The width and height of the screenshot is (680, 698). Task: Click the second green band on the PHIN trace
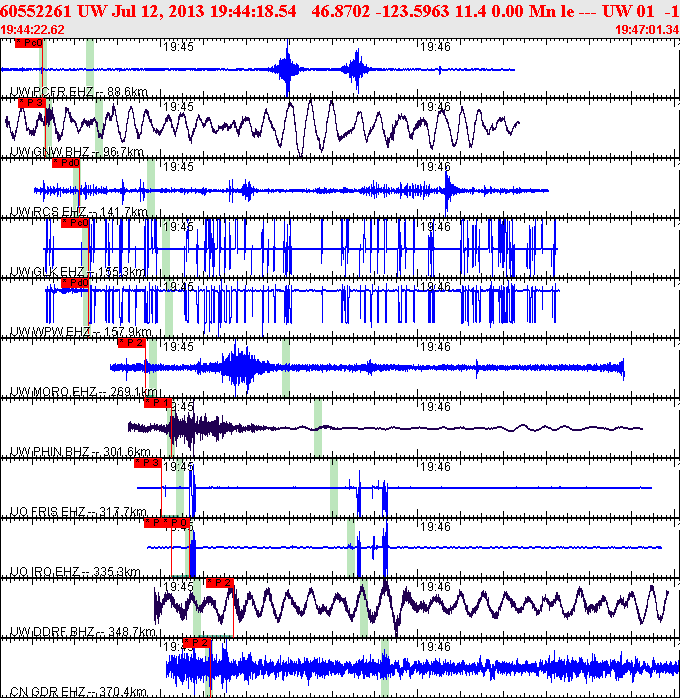tap(318, 428)
